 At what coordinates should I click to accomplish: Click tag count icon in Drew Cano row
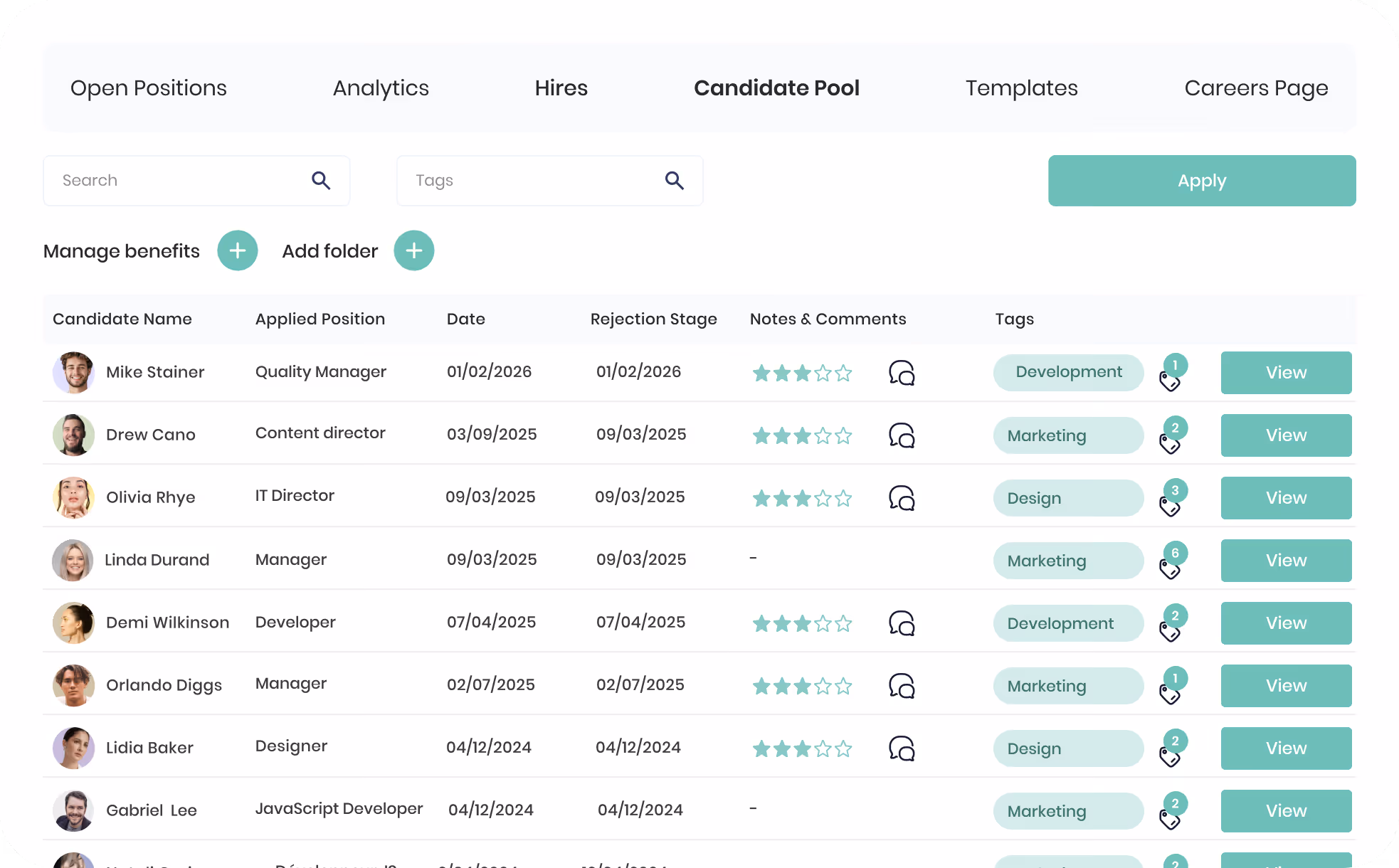(x=1173, y=435)
